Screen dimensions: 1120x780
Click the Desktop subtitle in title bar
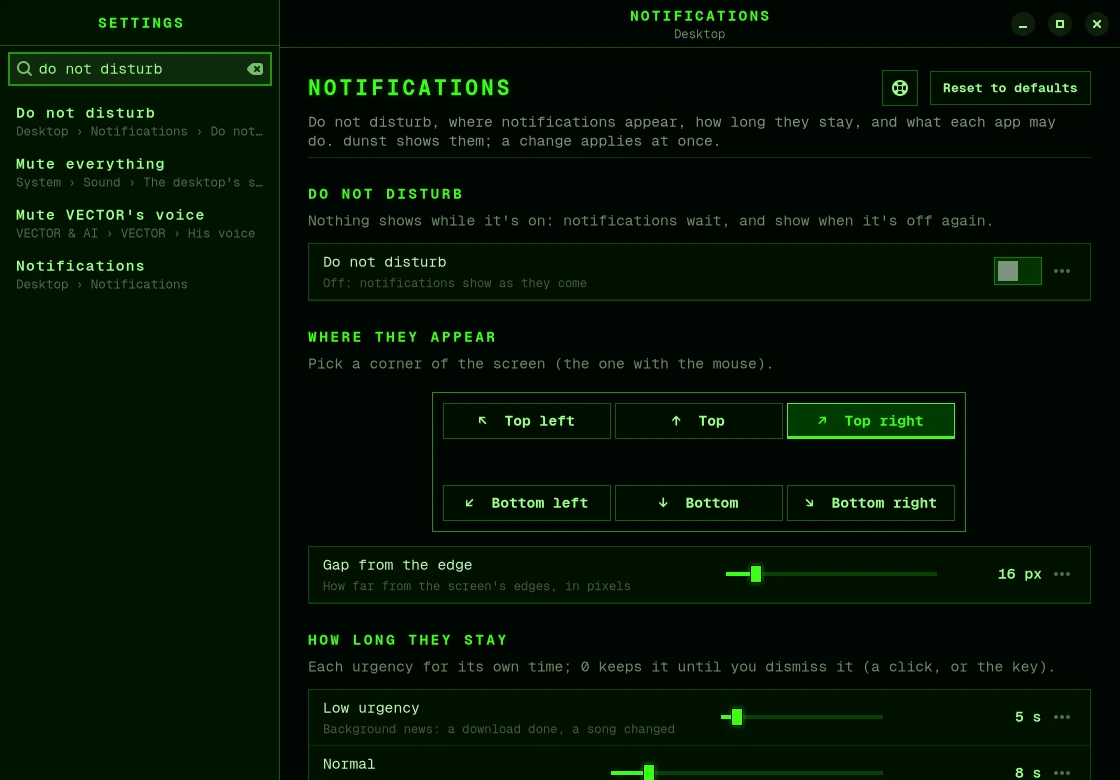click(x=699, y=34)
